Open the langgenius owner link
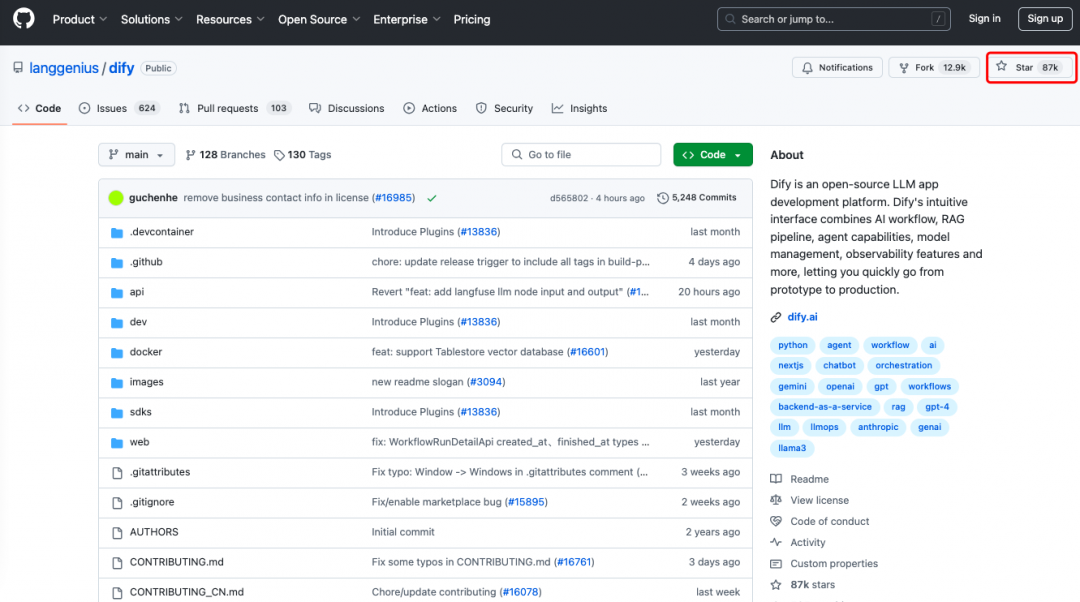1080x602 pixels. (64, 68)
